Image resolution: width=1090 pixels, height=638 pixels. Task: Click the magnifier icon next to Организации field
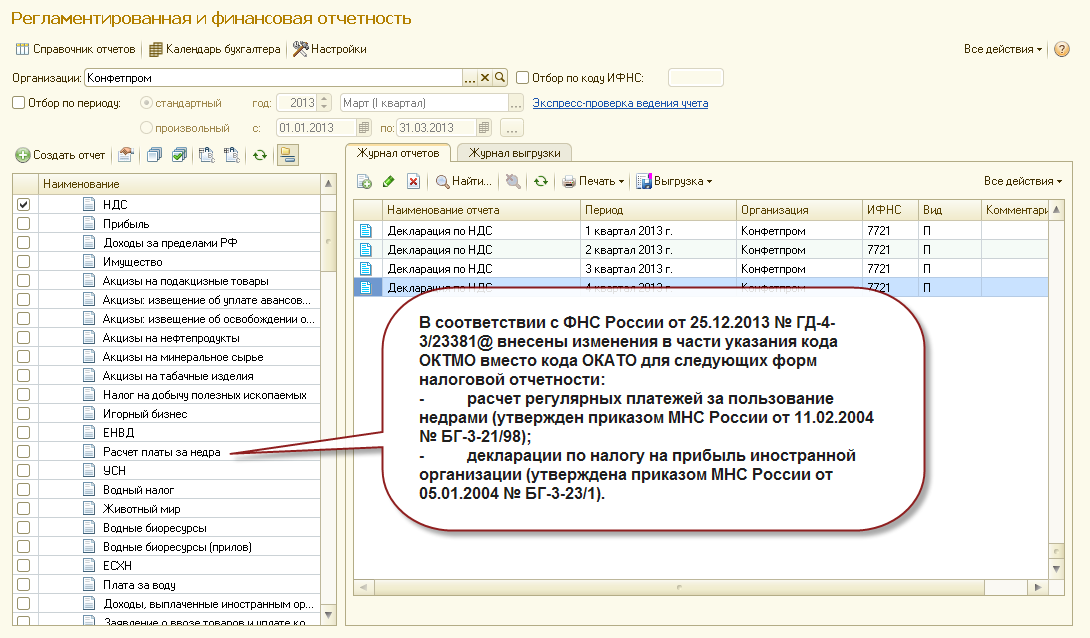pos(500,78)
